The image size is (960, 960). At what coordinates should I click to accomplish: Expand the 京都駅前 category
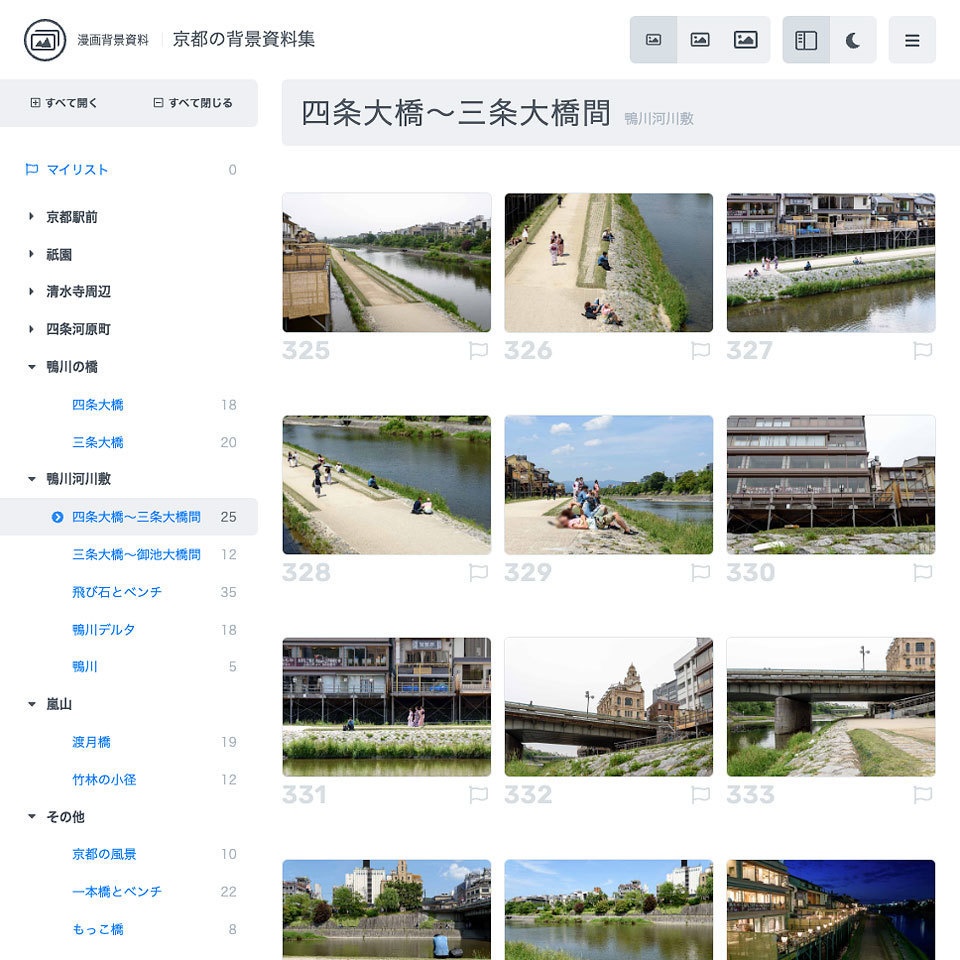pyautogui.click(x=70, y=217)
